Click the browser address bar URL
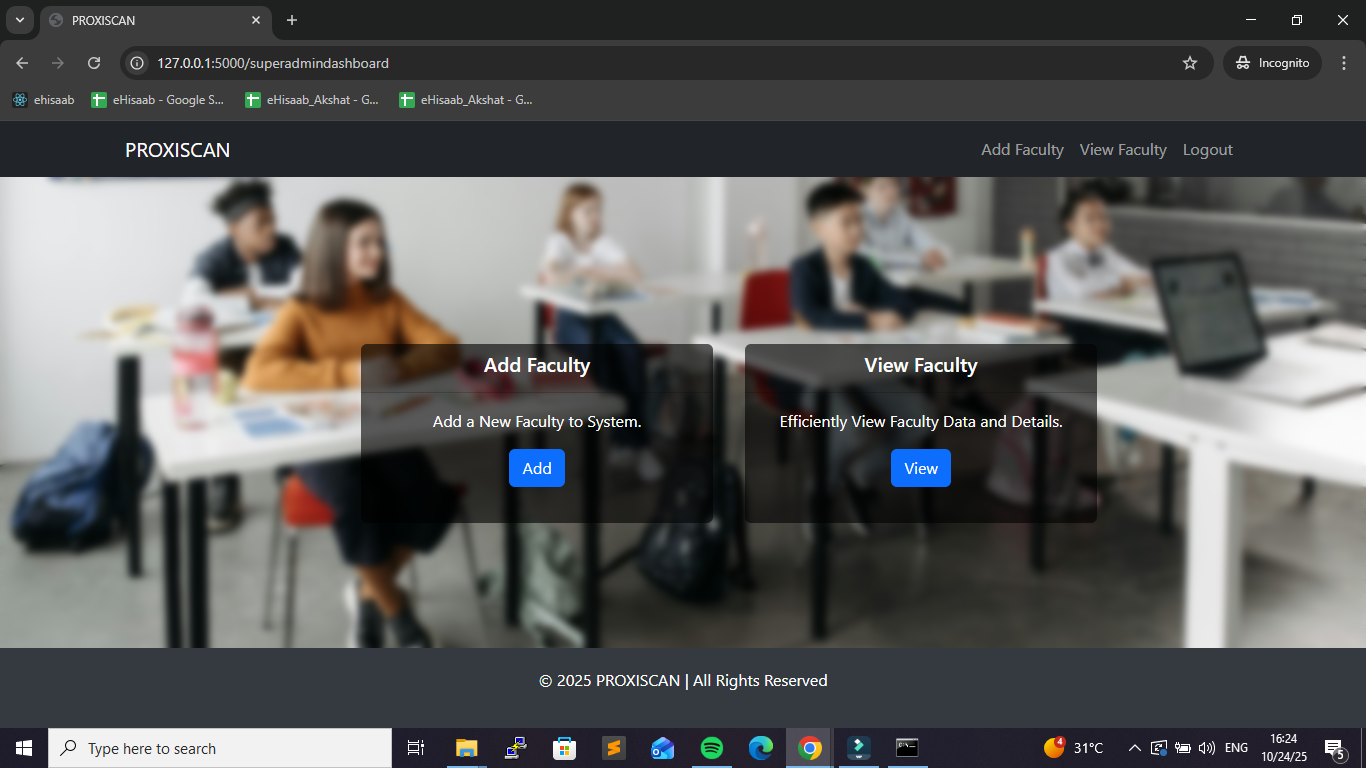1366x768 pixels. [x=273, y=63]
